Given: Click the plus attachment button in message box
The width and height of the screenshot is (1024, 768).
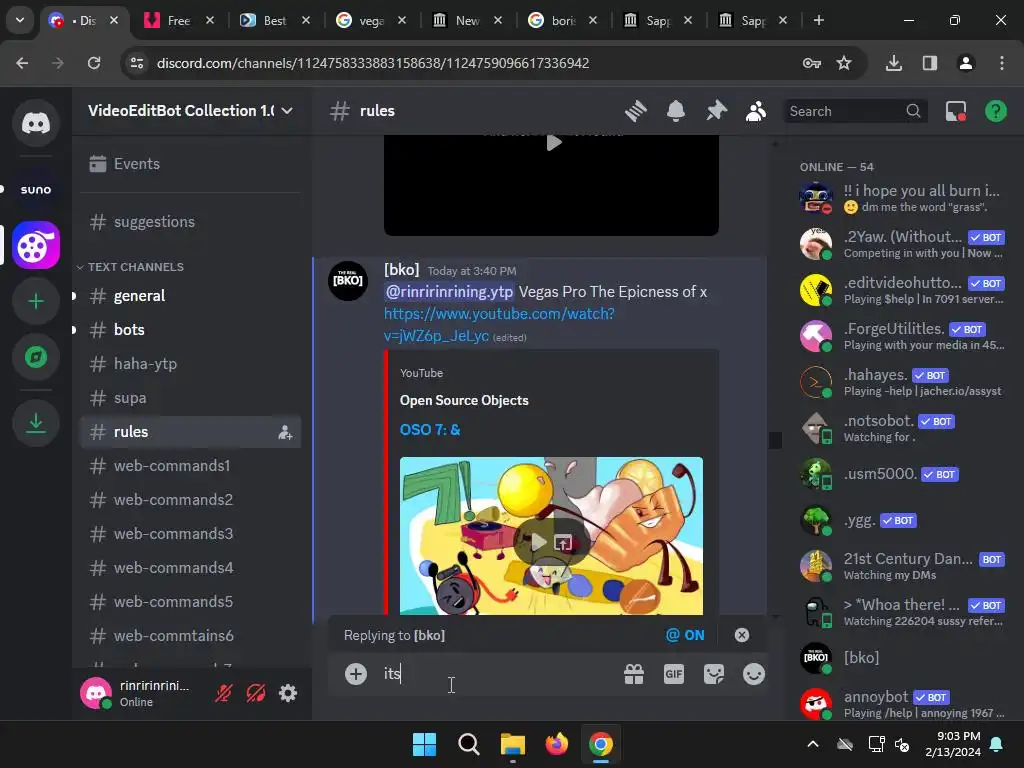Looking at the screenshot, I should 356,674.
